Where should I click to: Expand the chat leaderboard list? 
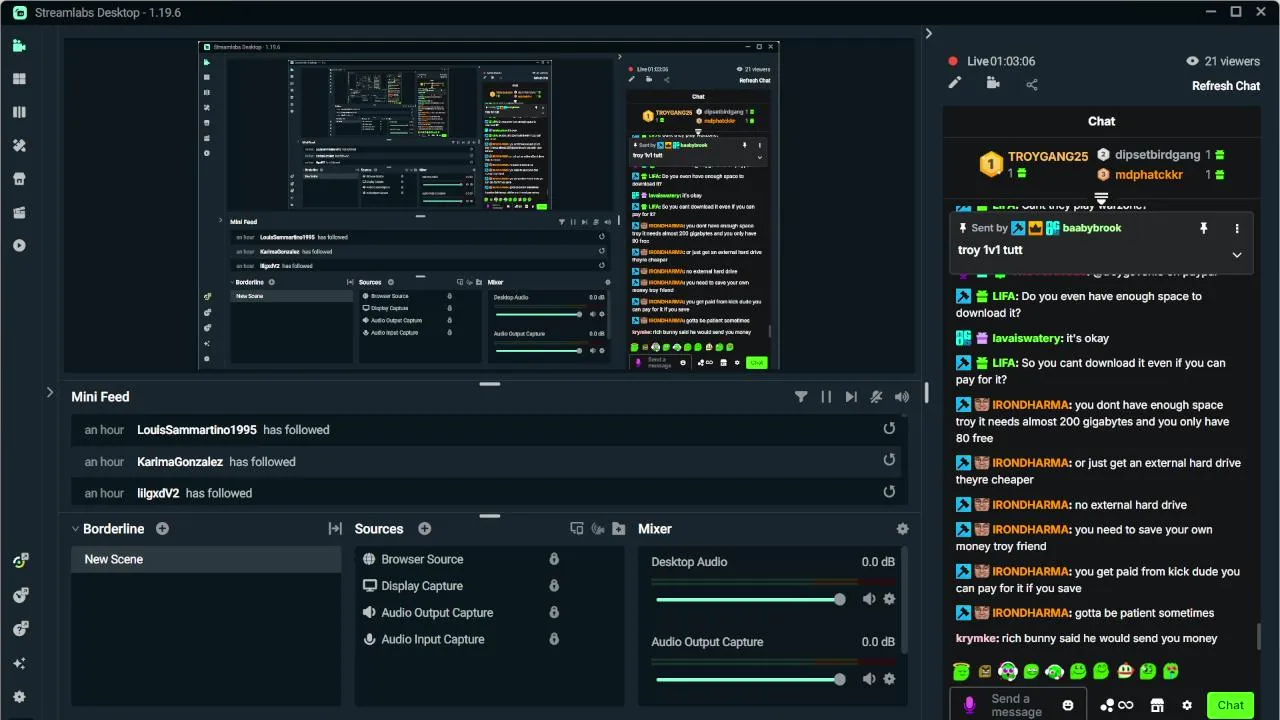coord(1101,198)
